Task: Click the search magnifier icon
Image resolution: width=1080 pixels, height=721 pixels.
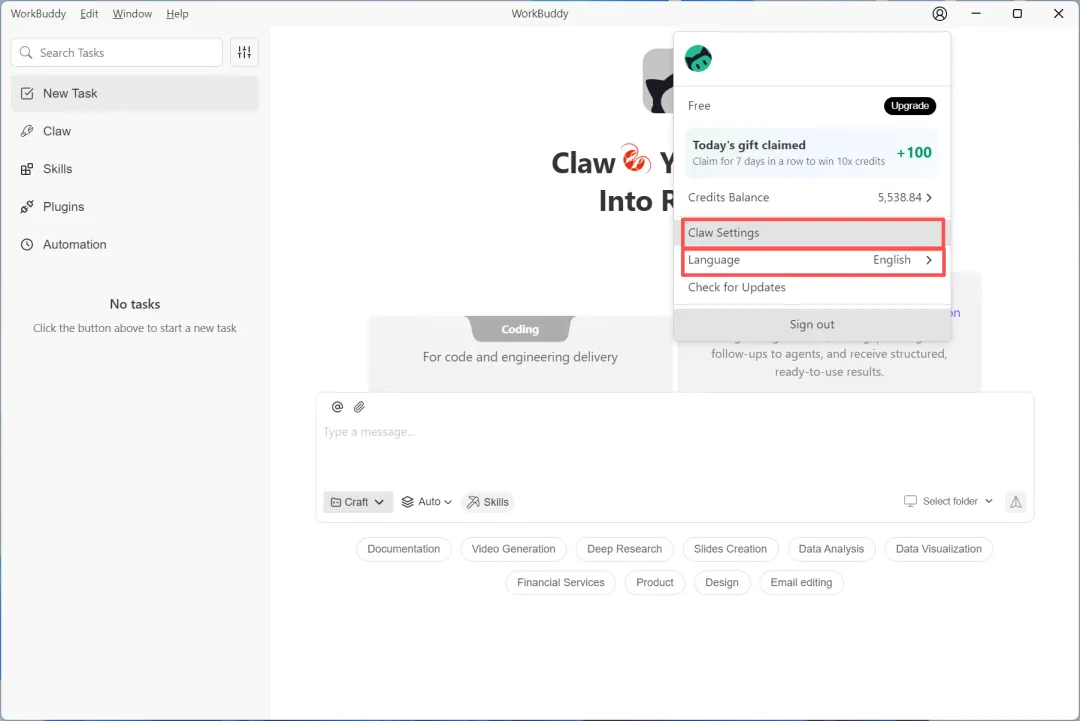Action: click(x=26, y=52)
